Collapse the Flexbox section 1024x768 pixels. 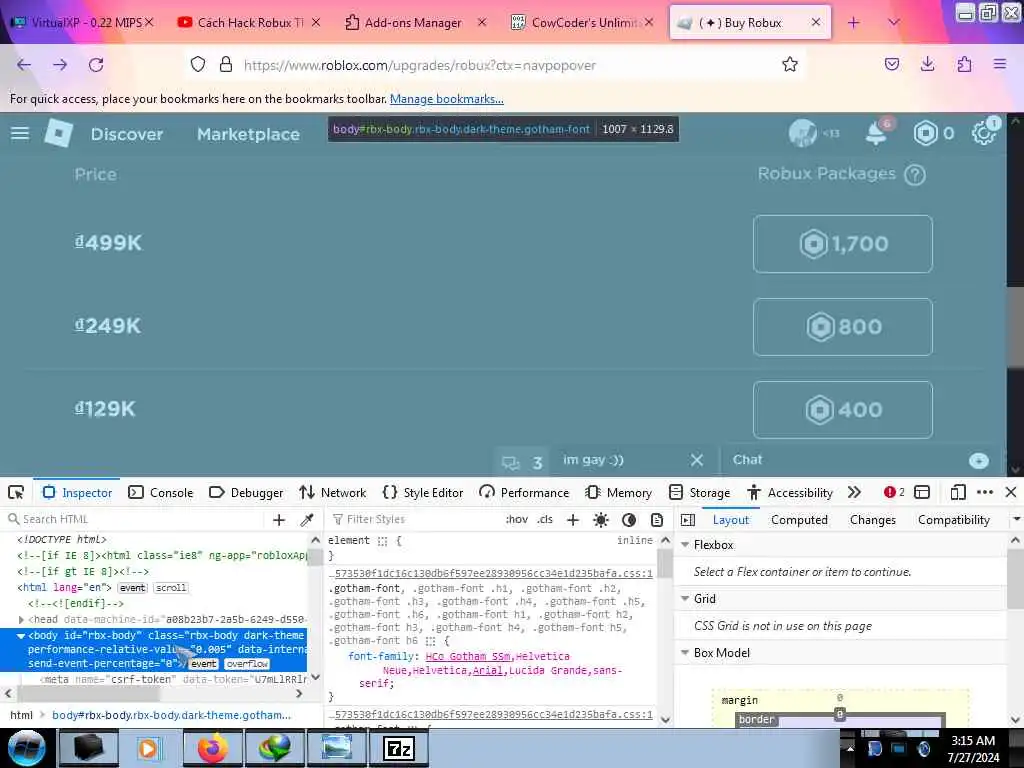pyautogui.click(x=685, y=544)
